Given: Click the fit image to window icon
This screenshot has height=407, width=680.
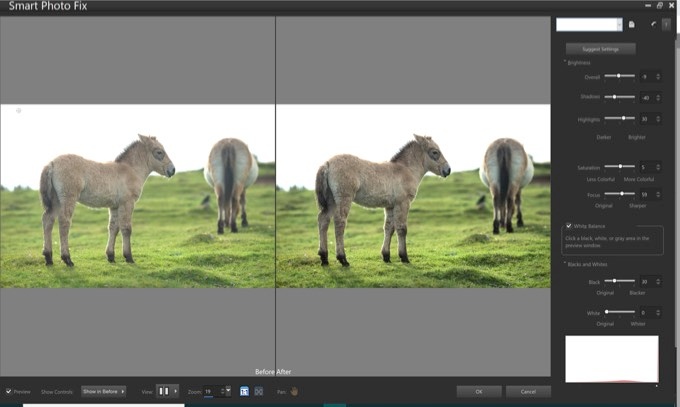Looking at the screenshot, I should [259, 391].
